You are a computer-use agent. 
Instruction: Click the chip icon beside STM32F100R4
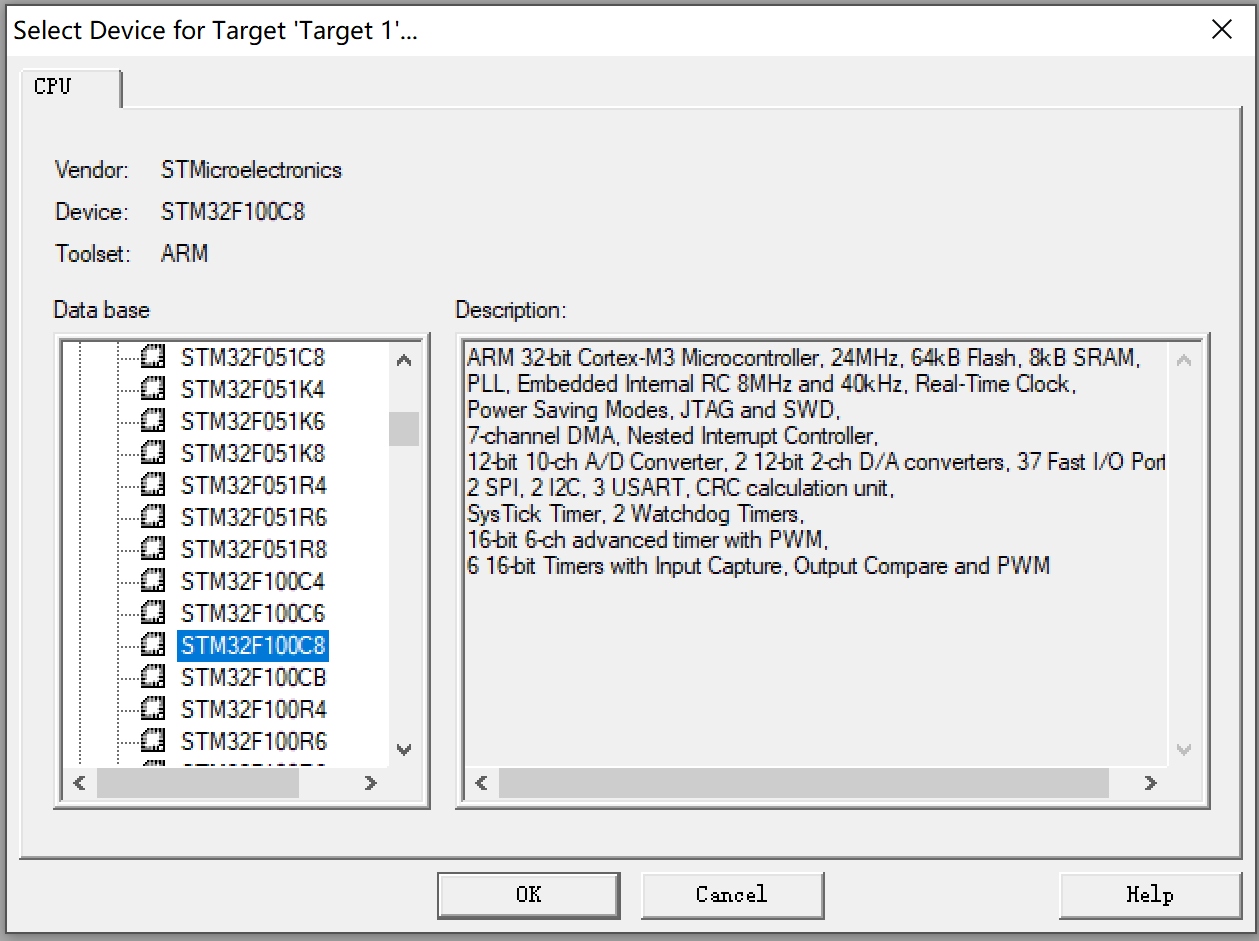point(155,709)
